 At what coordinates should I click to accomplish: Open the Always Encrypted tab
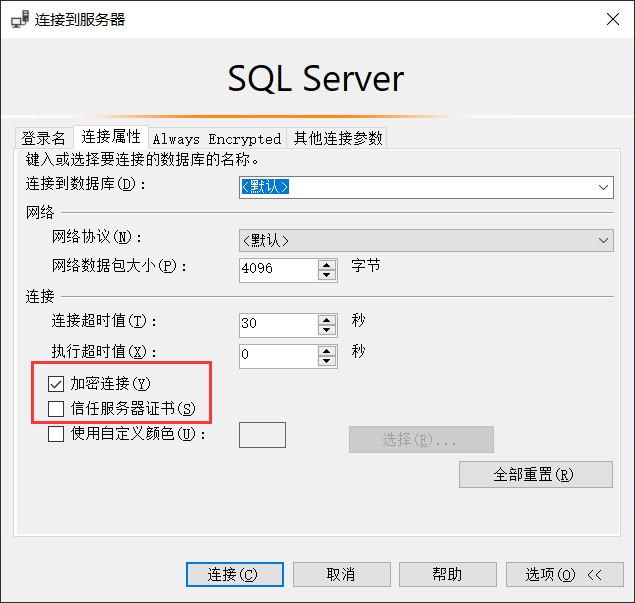[x=216, y=139]
